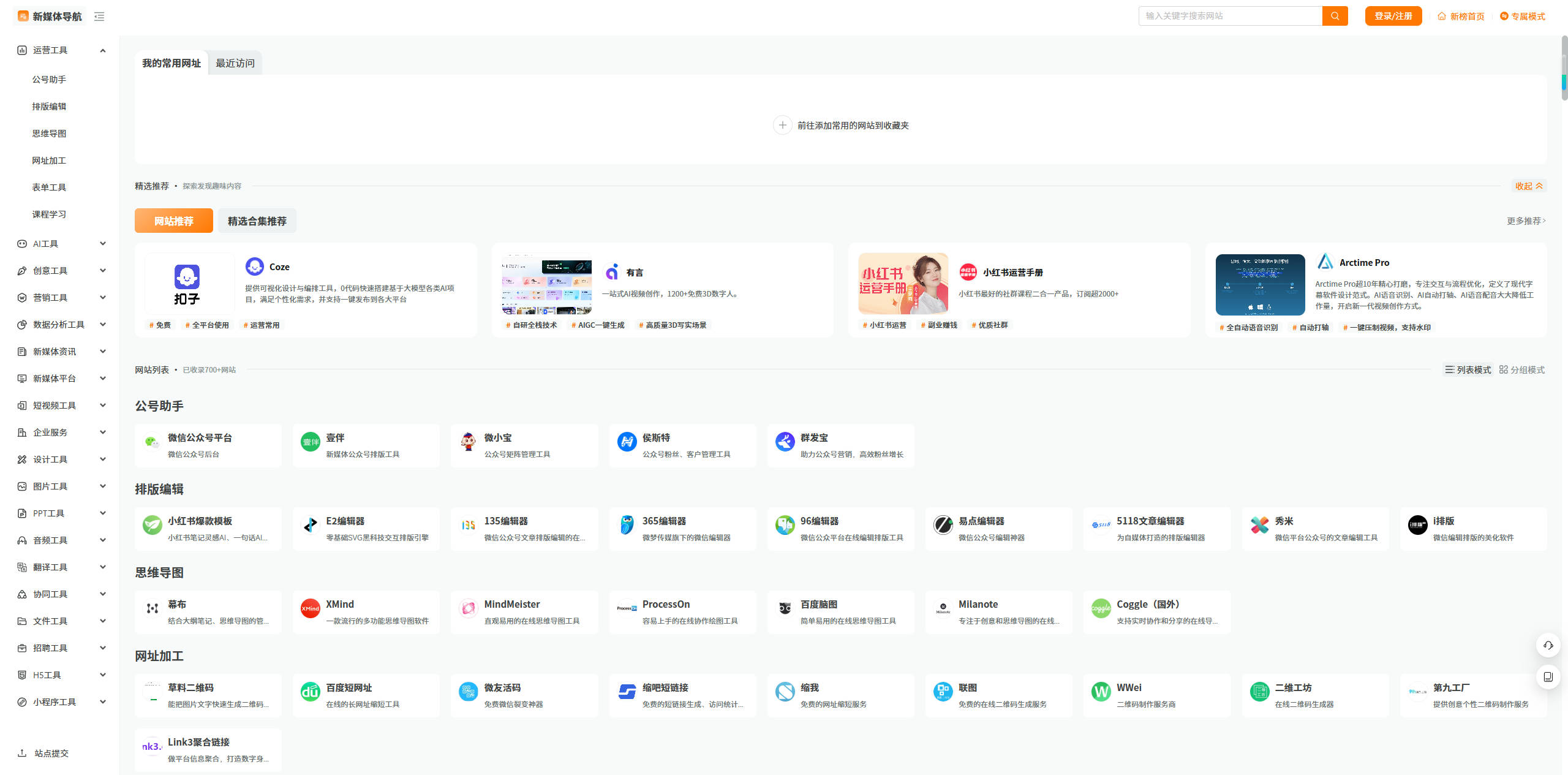Click the Coze round logo icon
Viewport: 1568px width, 775px height.
(x=255, y=267)
